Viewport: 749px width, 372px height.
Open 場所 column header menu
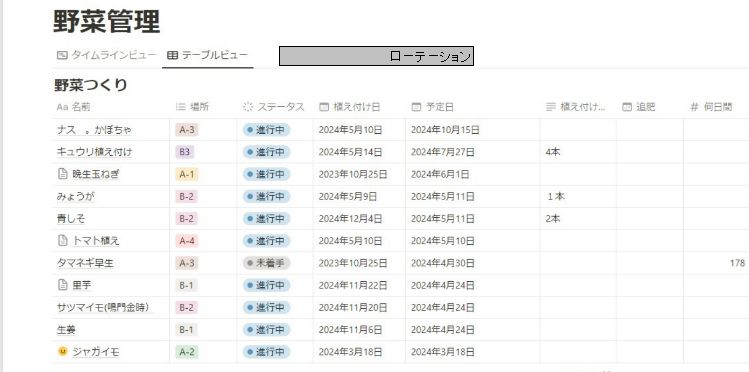(193, 107)
